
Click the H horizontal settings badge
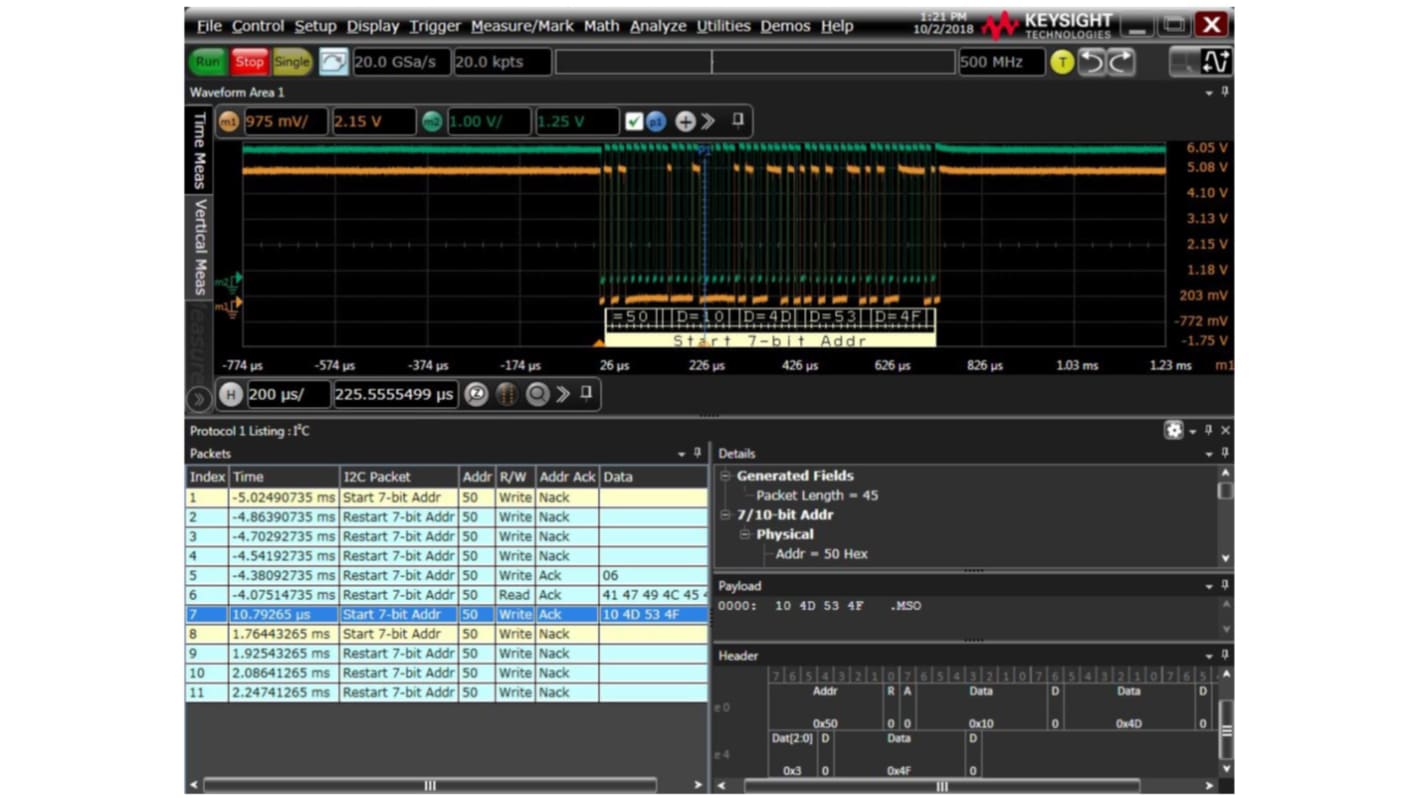tap(231, 394)
